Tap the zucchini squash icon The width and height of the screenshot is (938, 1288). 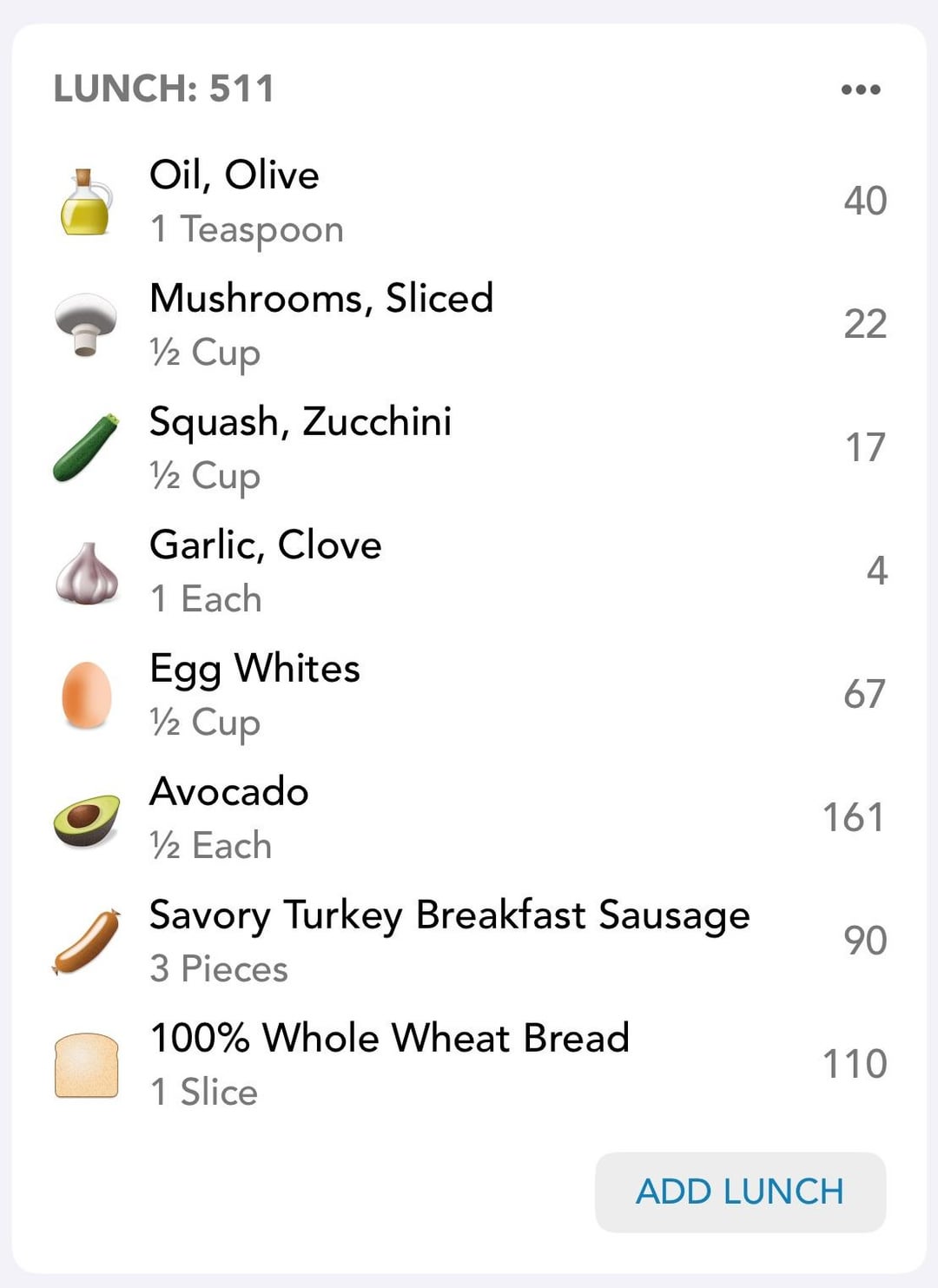click(85, 448)
